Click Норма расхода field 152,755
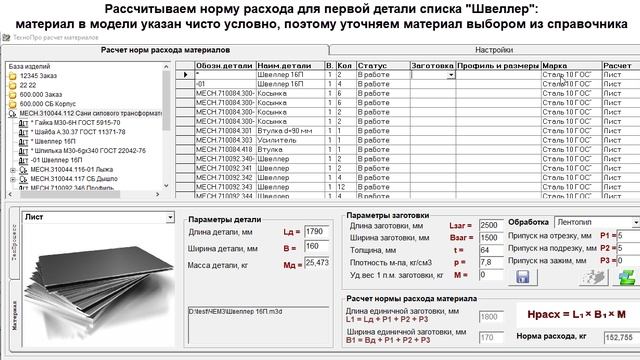Screen dimensions: 640x360 click(621, 338)
